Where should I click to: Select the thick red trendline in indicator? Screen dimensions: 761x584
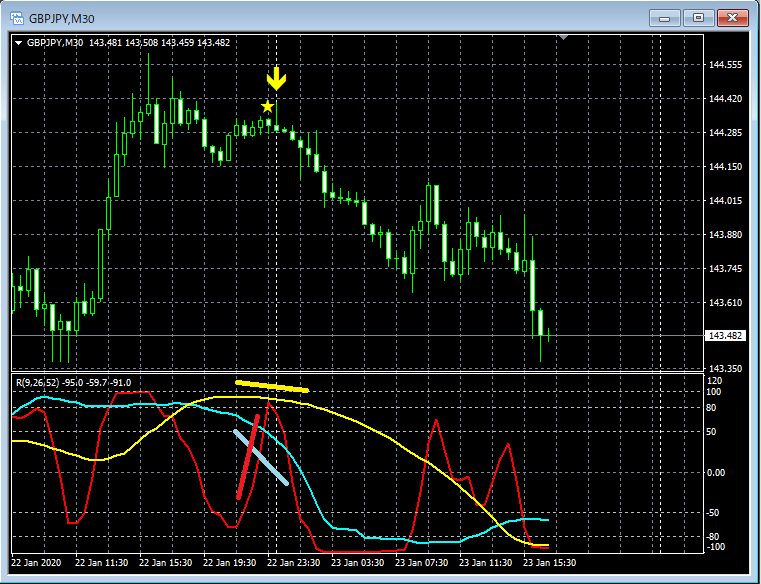pos(248,457)
